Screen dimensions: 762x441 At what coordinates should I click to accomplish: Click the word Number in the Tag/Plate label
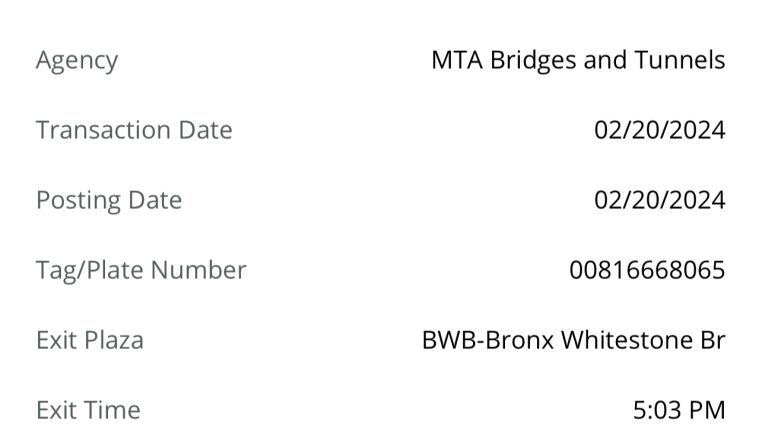198,270
